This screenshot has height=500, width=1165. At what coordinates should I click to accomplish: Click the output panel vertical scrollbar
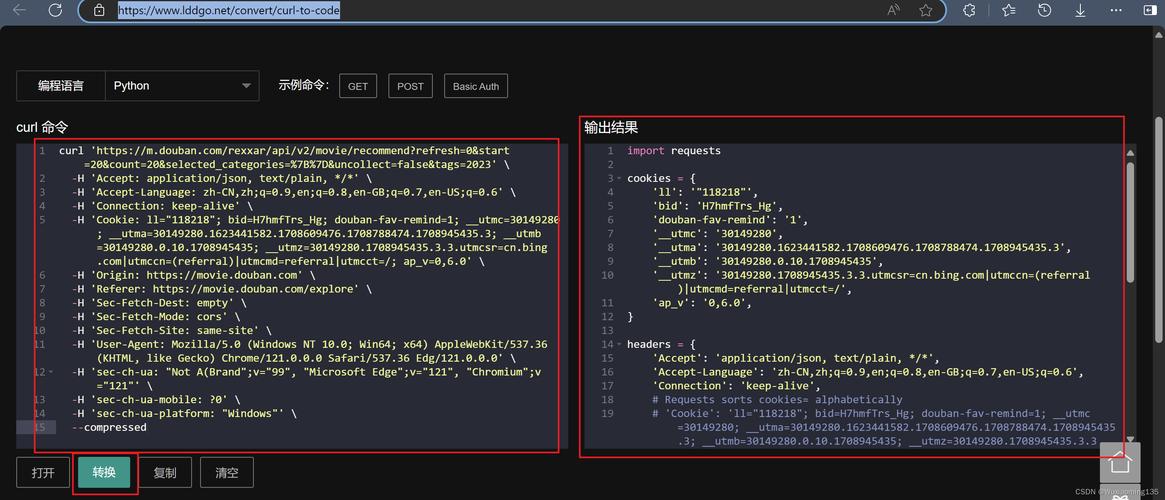coord(1130,220)
